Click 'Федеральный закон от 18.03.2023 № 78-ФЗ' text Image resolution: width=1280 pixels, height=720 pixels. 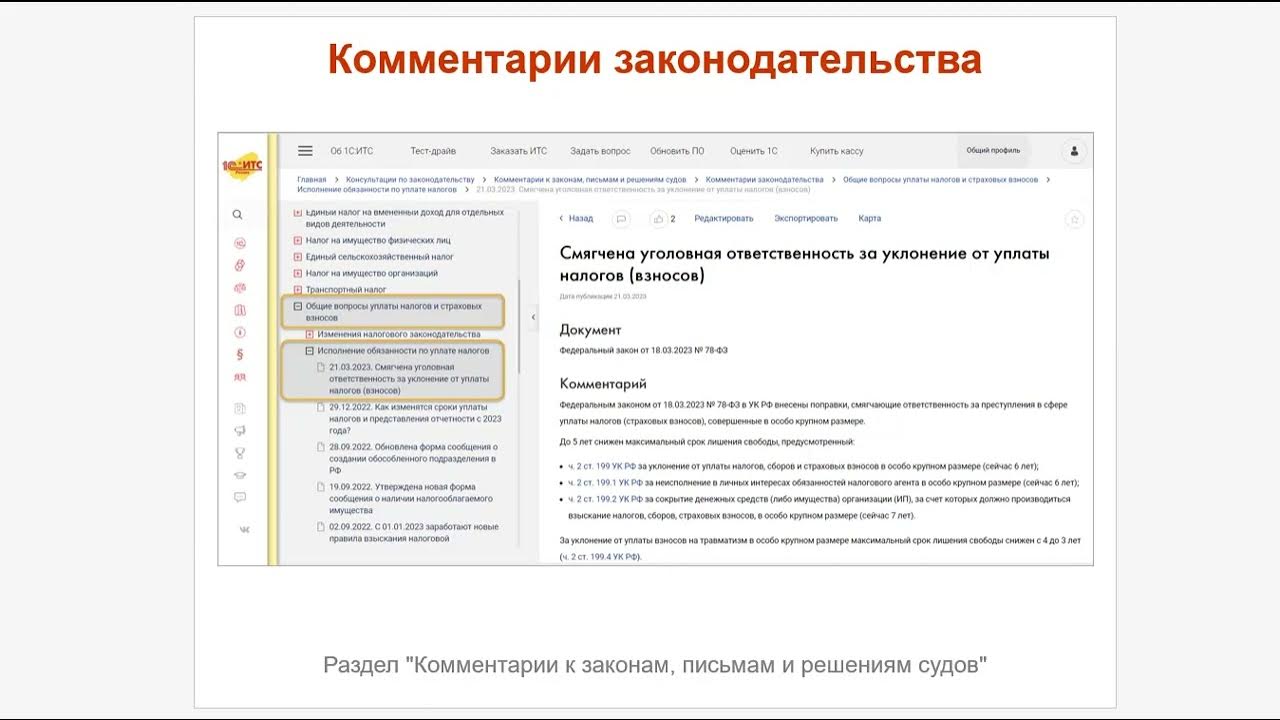click(644, 350)
